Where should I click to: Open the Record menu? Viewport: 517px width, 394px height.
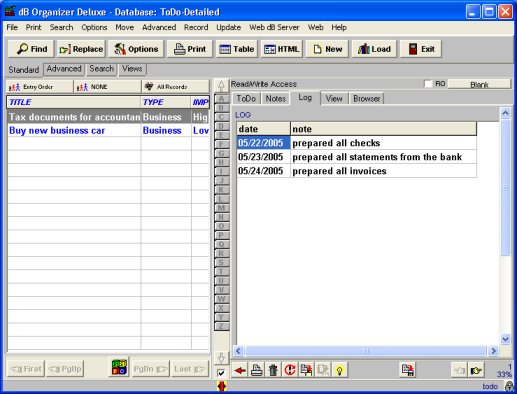[196, 27]
